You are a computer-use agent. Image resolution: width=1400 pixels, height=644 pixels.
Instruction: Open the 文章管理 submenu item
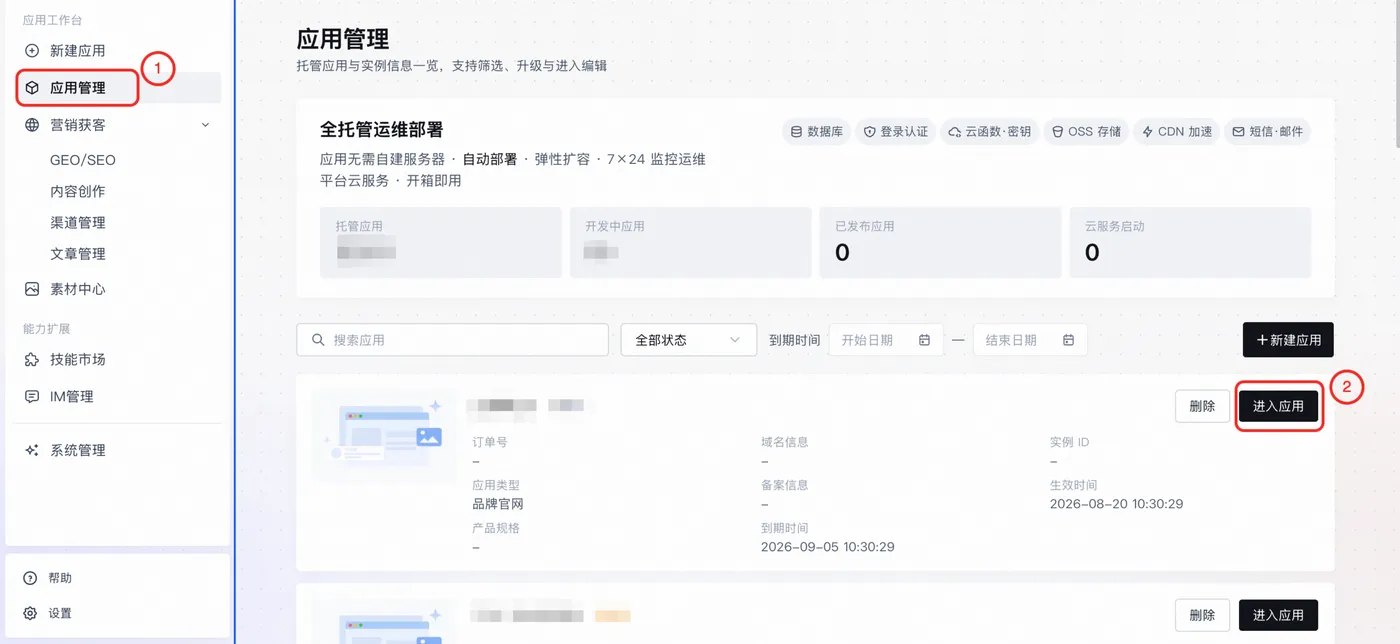coord(78,253)
